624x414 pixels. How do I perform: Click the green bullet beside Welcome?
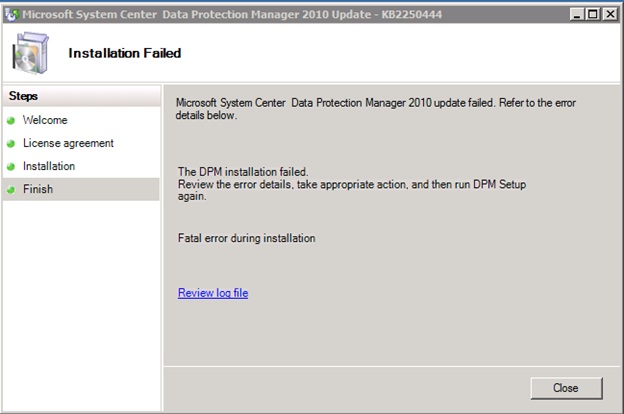11,120
